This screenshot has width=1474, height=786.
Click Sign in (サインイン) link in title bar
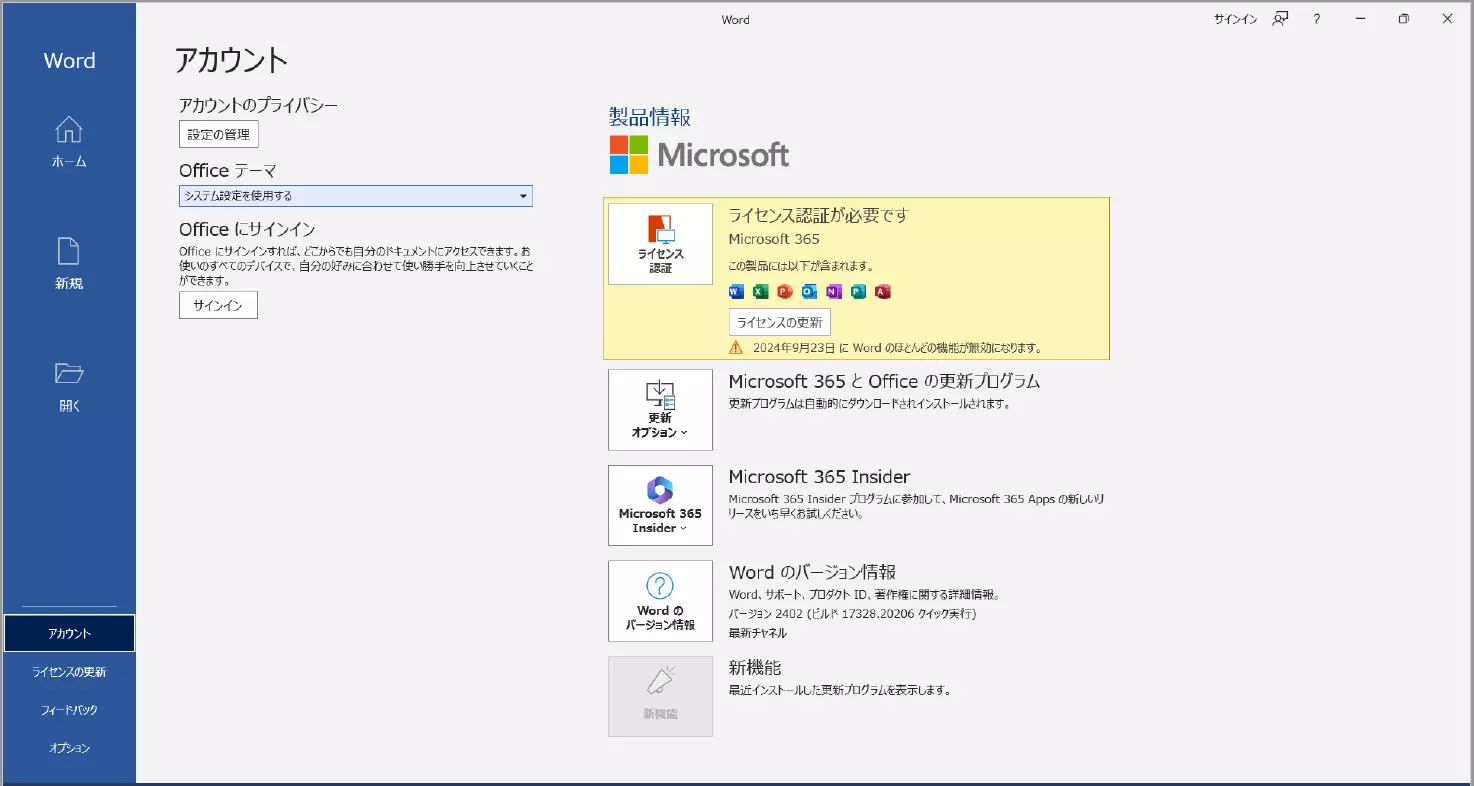[1235, 19]
